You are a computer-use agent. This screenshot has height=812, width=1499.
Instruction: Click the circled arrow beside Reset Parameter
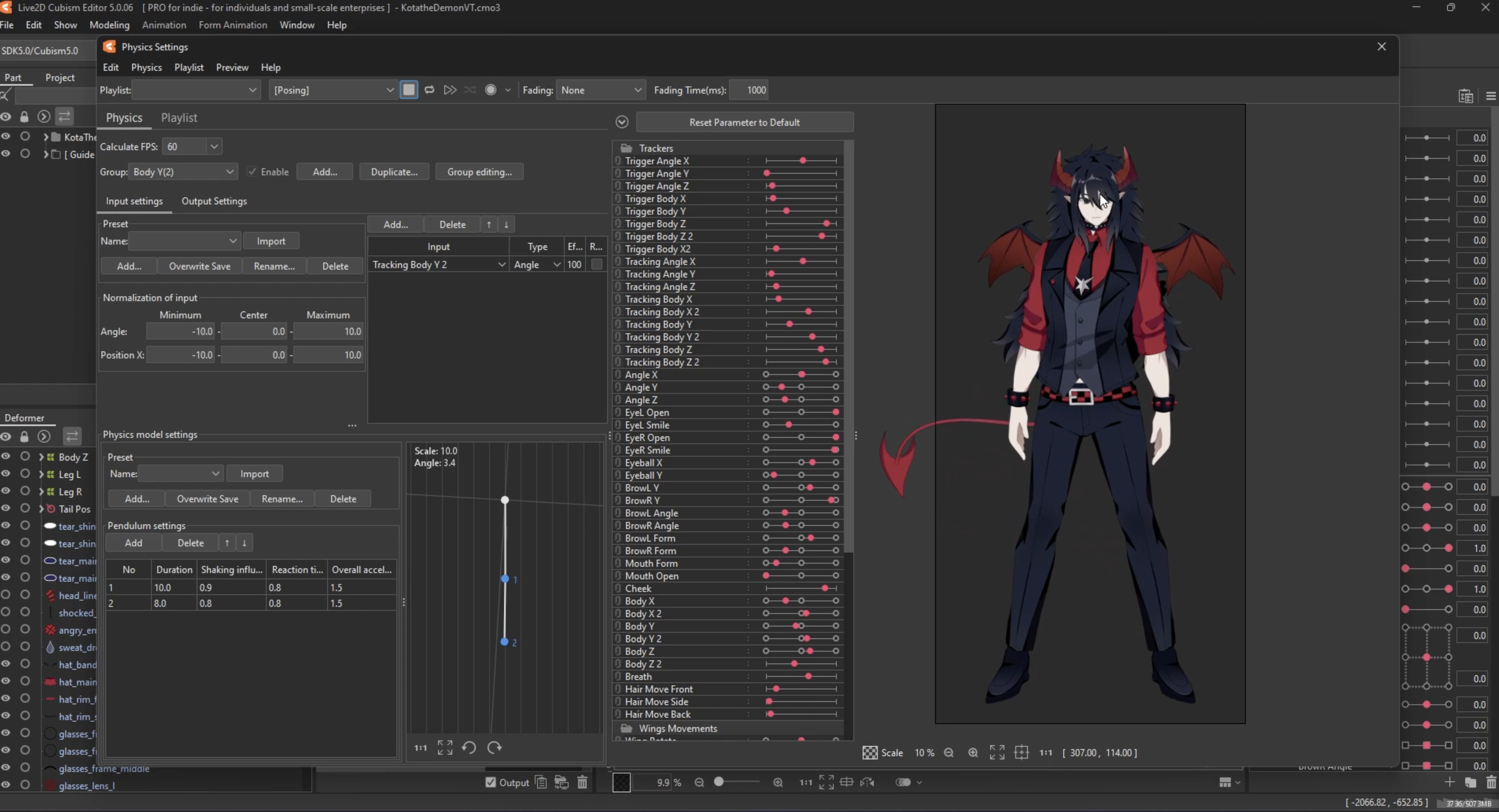(621, 122)
